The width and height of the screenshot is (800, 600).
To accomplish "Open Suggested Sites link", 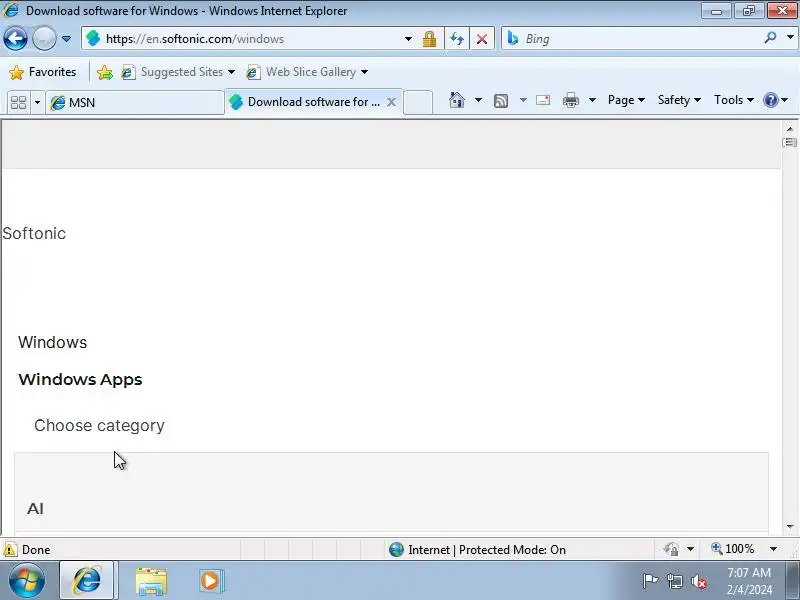I will coord(178,72).
